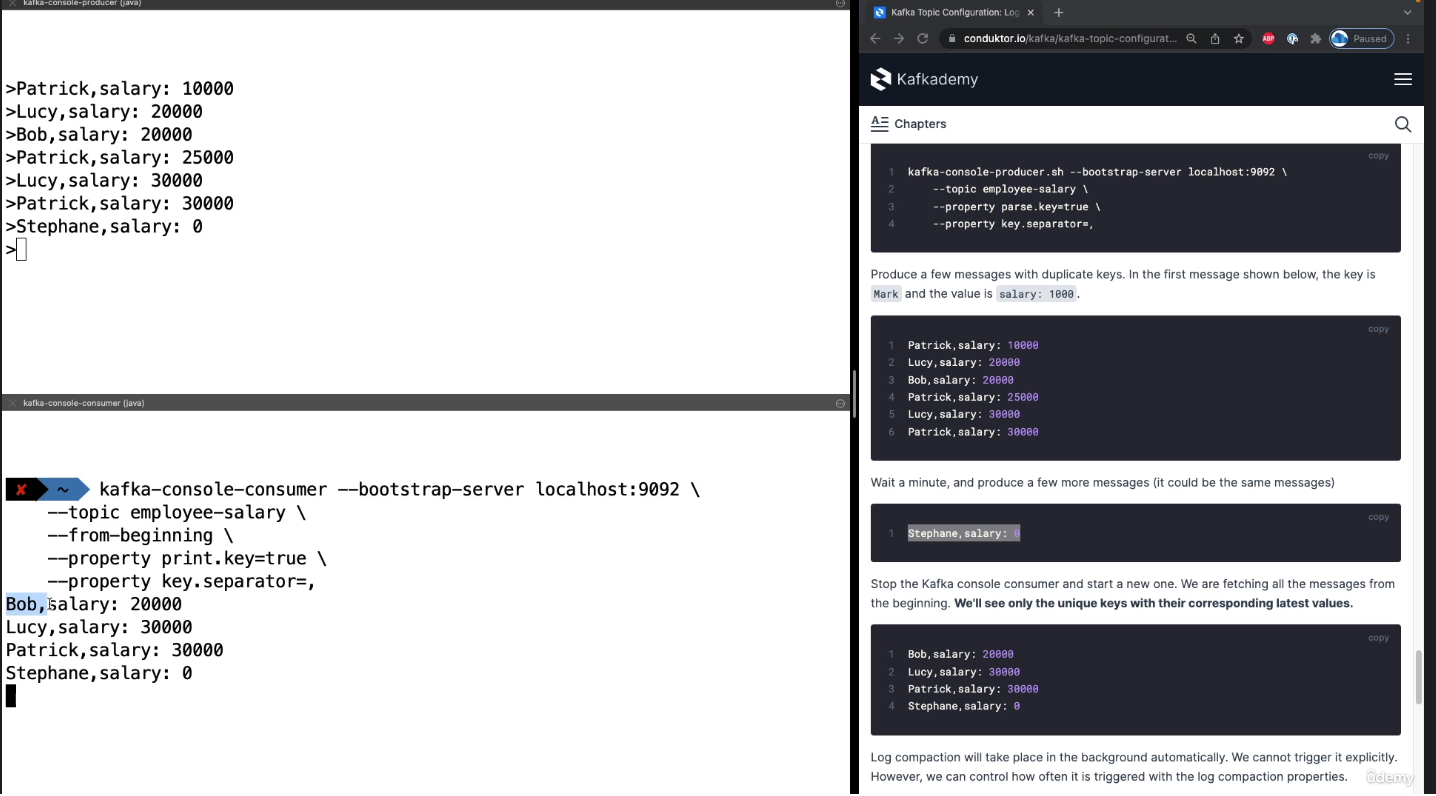
Task: Open a new browser tab
Action: [x=1059, y=12]
